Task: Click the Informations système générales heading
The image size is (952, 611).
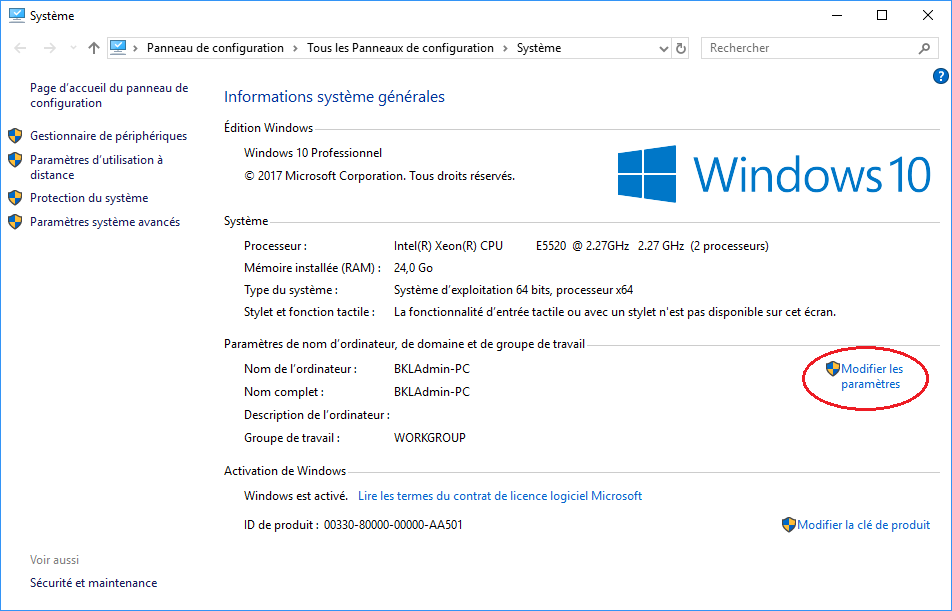Action: (x=334, y=97)
